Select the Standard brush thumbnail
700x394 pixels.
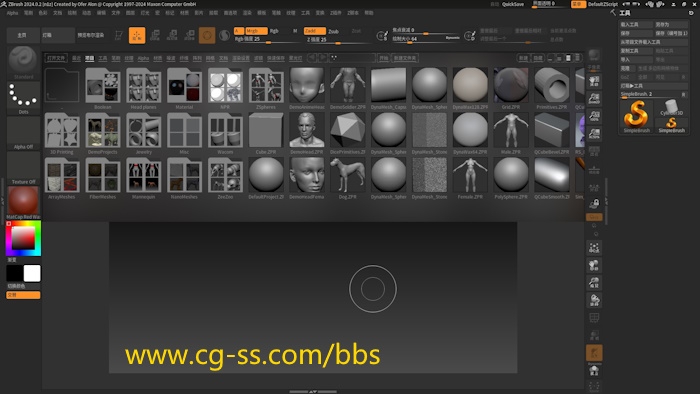(23, 60)
